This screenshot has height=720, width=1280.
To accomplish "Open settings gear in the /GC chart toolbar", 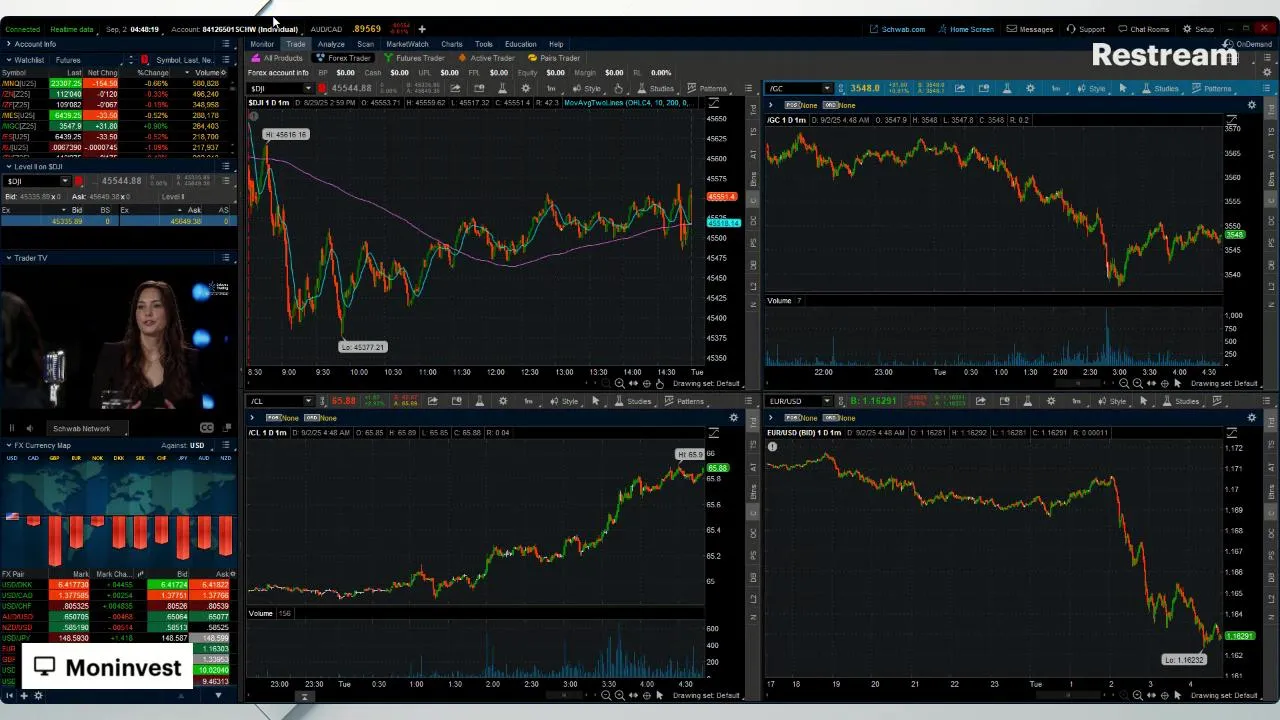I will pyautogui.click(x=1030, y=88).
